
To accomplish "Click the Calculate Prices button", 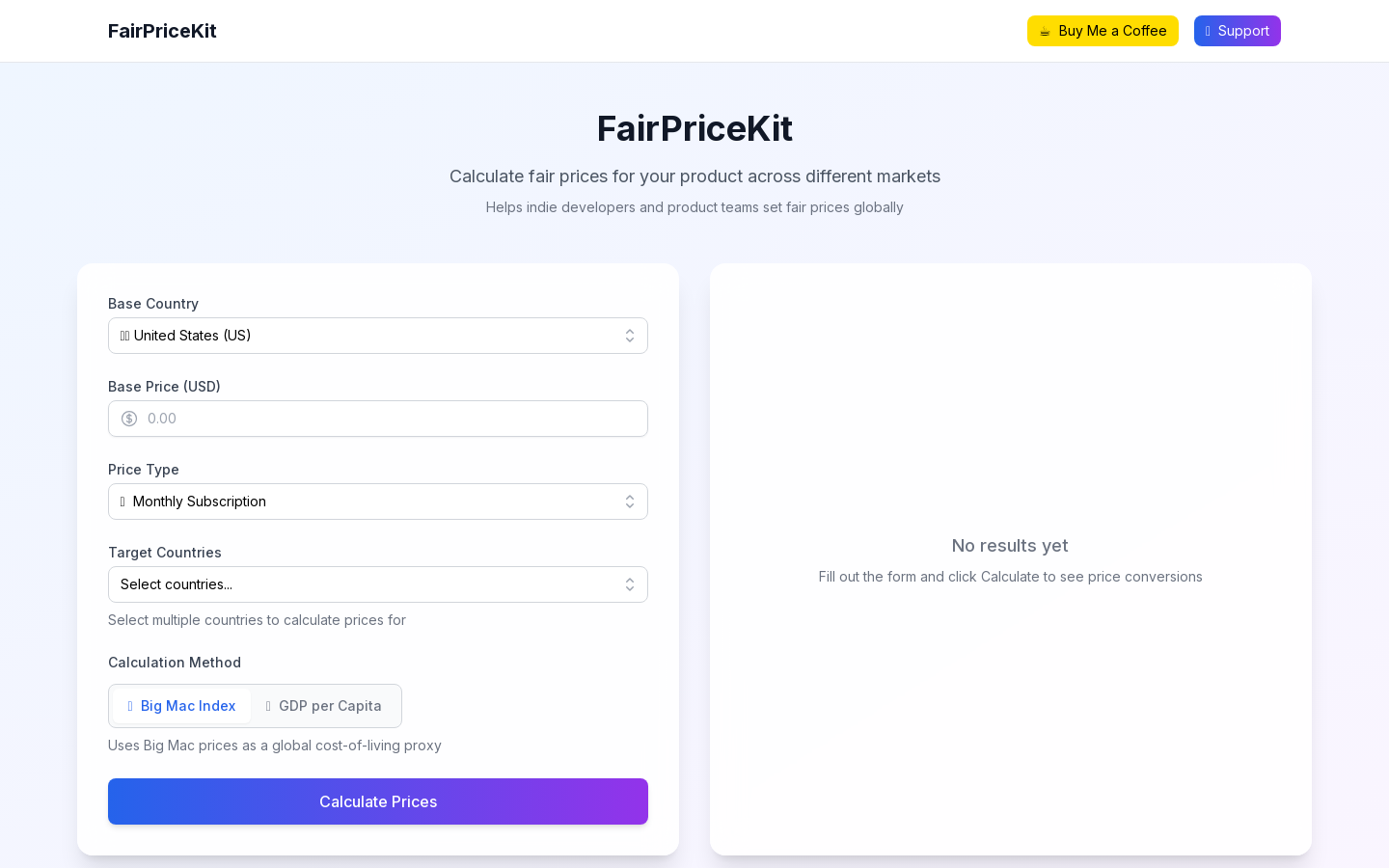I will 378,801.
